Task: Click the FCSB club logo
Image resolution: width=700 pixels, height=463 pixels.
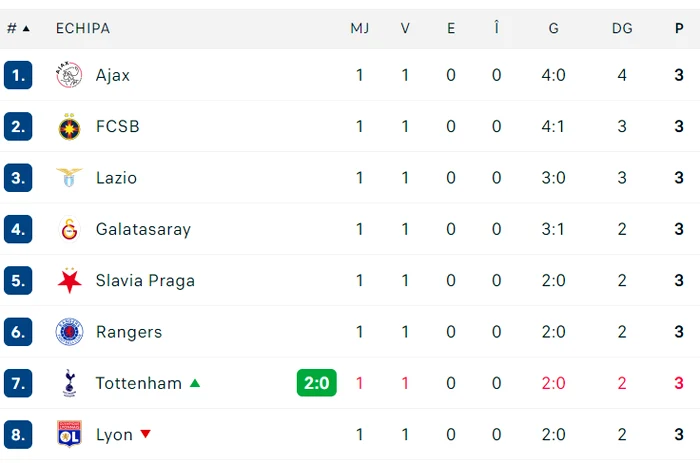Action: pyautogui.click(x=69, y=127)
